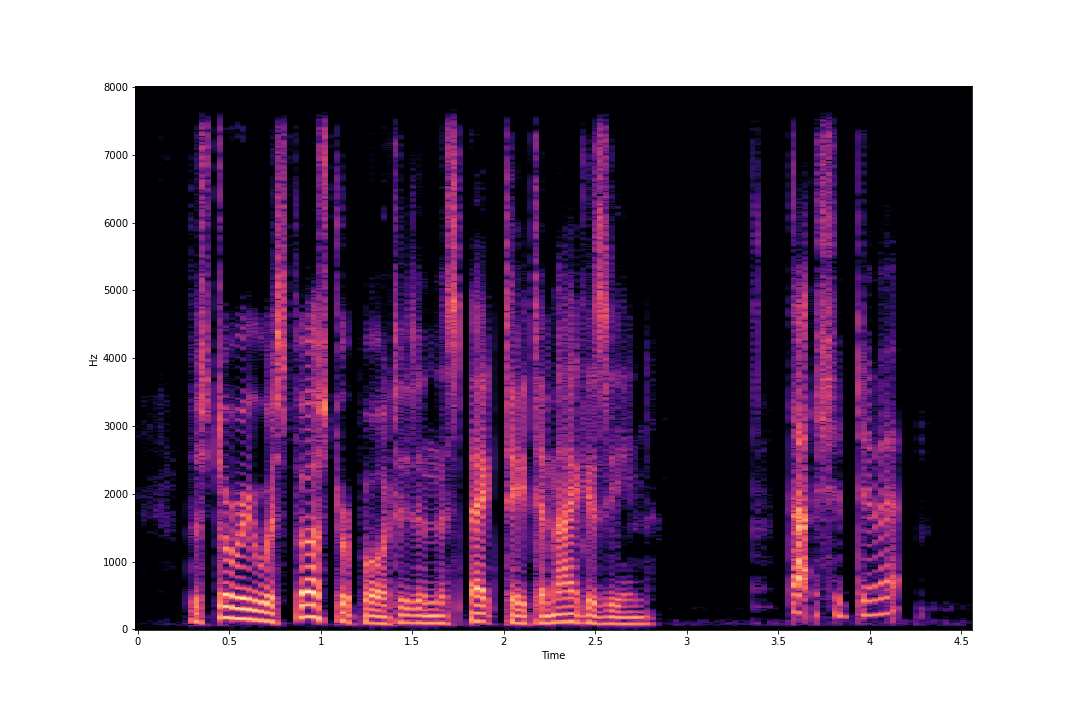Click the "Hz" y-axis label

coord(93,359)
